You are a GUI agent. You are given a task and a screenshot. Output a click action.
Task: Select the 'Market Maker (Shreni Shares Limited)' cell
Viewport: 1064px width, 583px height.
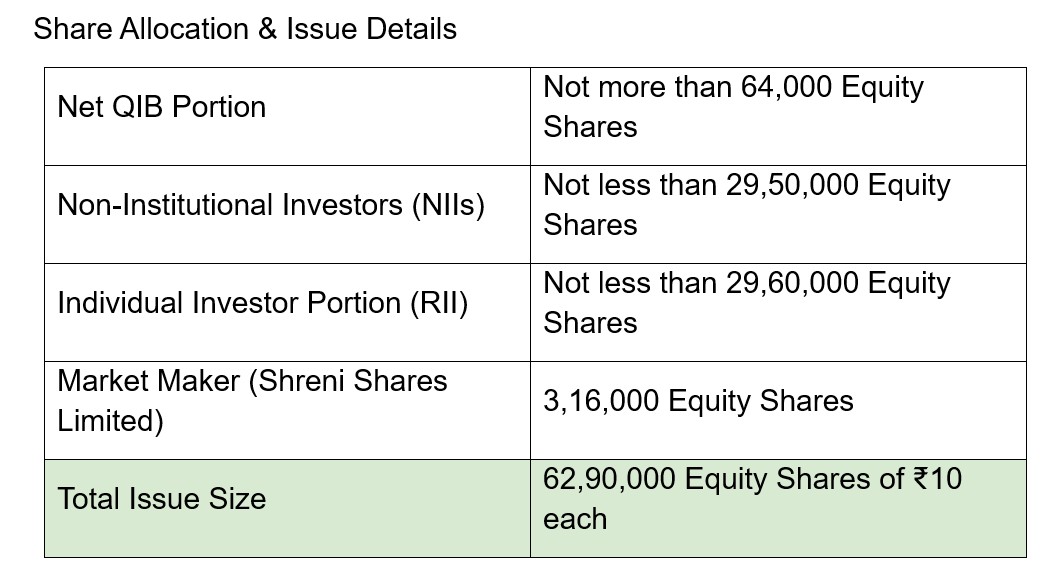coord(287,411)
